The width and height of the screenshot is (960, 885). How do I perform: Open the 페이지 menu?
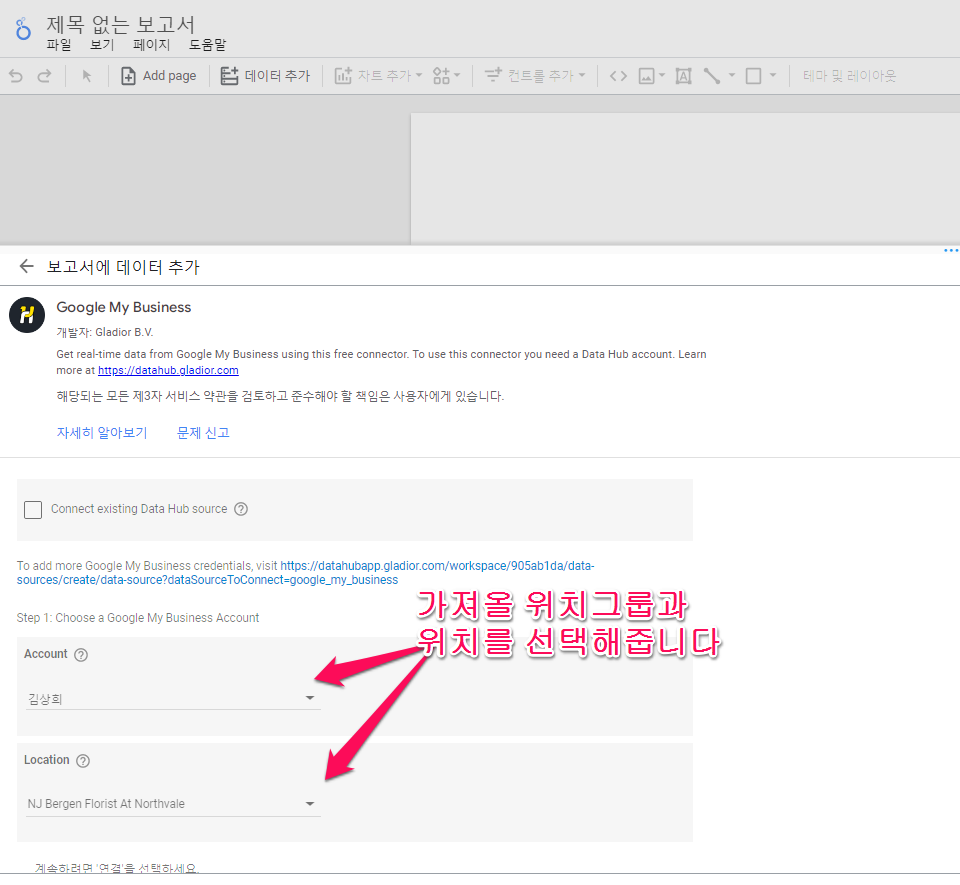150,45
